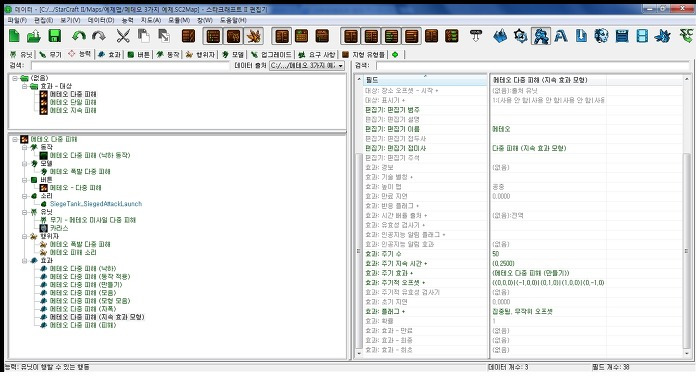Collapse the 소리 branch
Viewport: 700px width, 376px height.
tap(25, 196)
